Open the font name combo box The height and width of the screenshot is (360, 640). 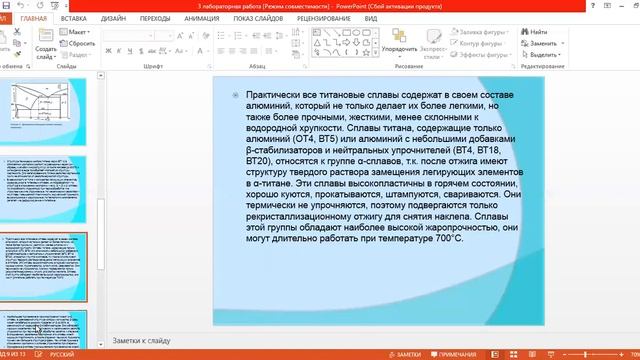tap(128, 36)
